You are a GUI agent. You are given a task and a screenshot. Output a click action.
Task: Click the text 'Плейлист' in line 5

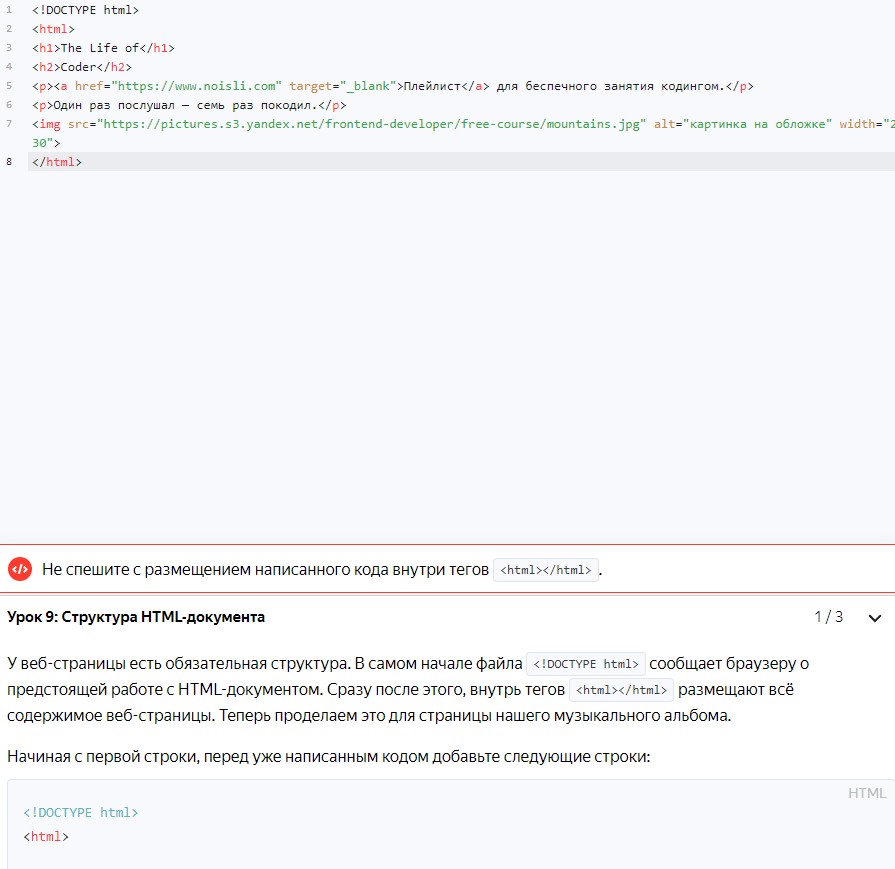coord(432,86)
